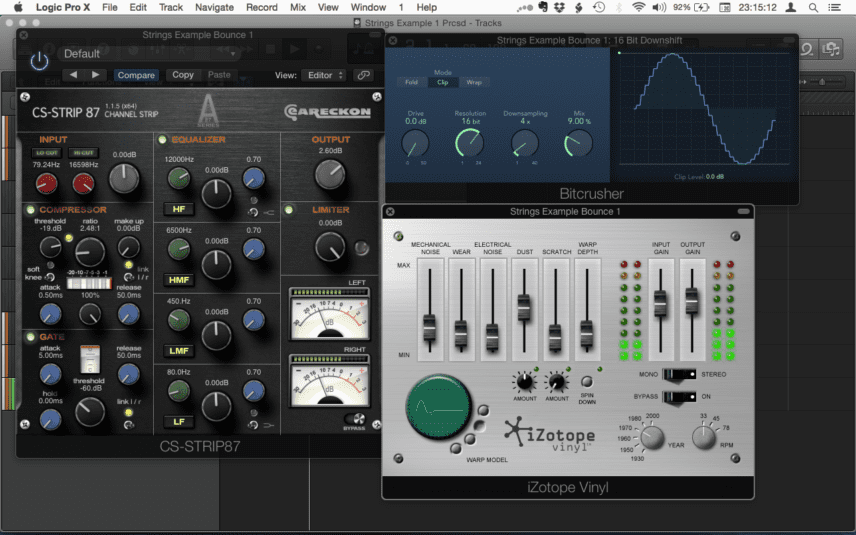Open the Help menu
856x535 pixels.
[426, 8]
